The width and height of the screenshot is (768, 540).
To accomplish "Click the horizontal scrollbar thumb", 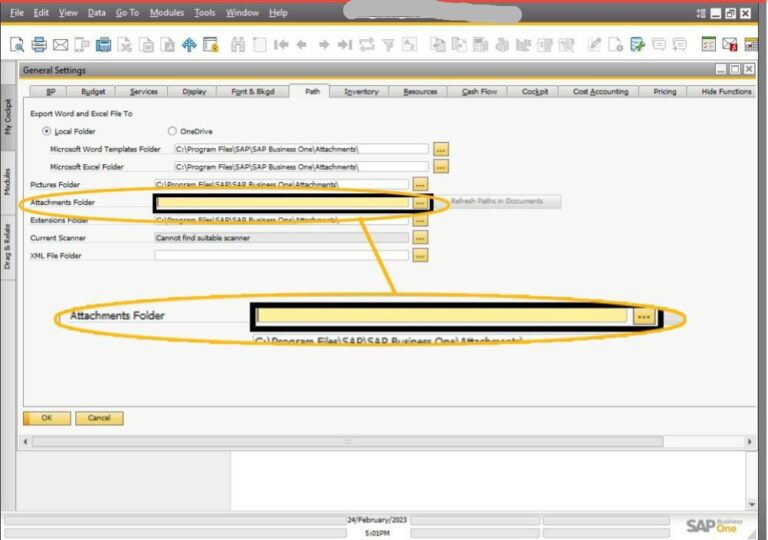I will (x=348, y=442).
